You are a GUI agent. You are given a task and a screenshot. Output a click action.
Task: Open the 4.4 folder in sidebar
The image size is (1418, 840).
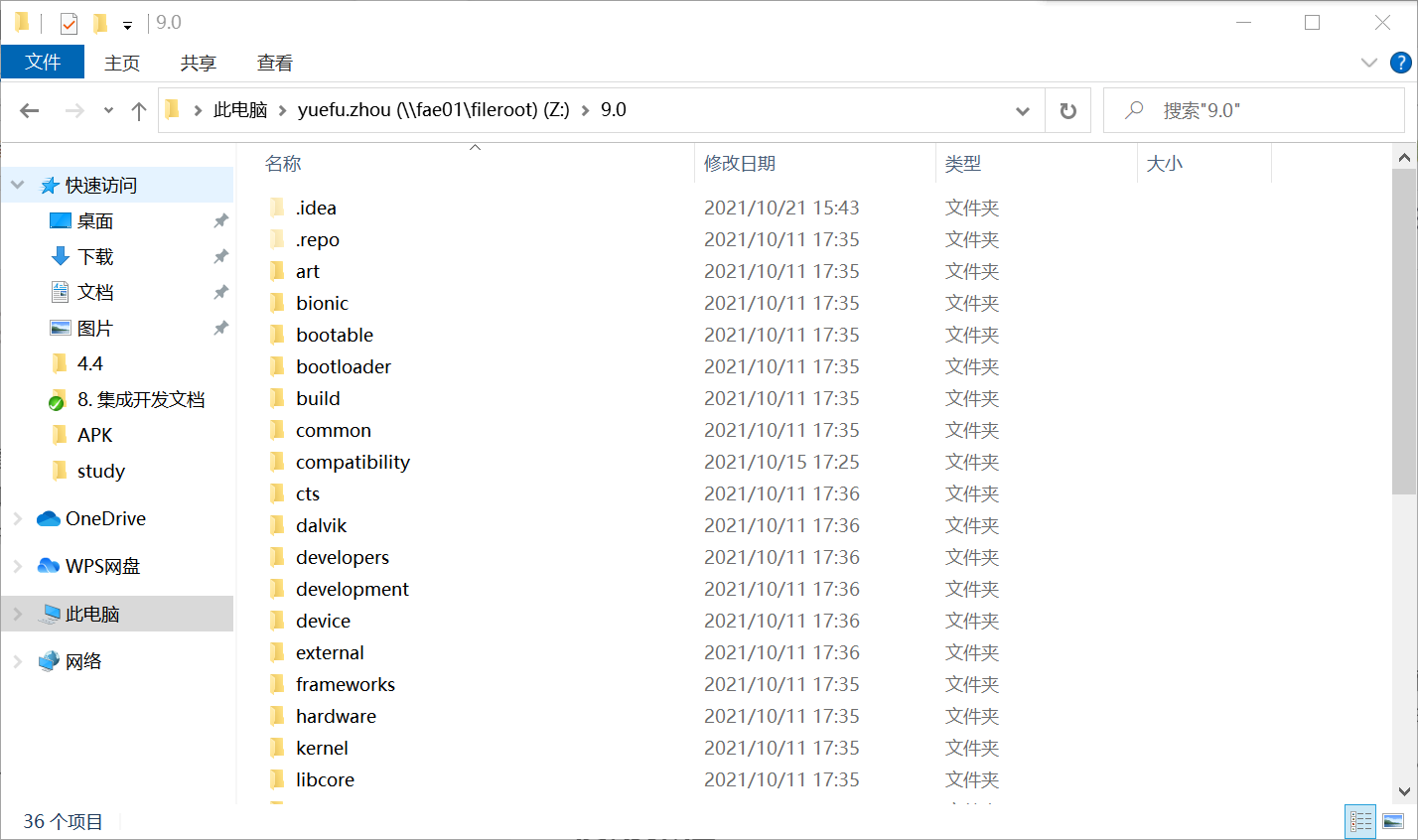click(x=90, y=364)
